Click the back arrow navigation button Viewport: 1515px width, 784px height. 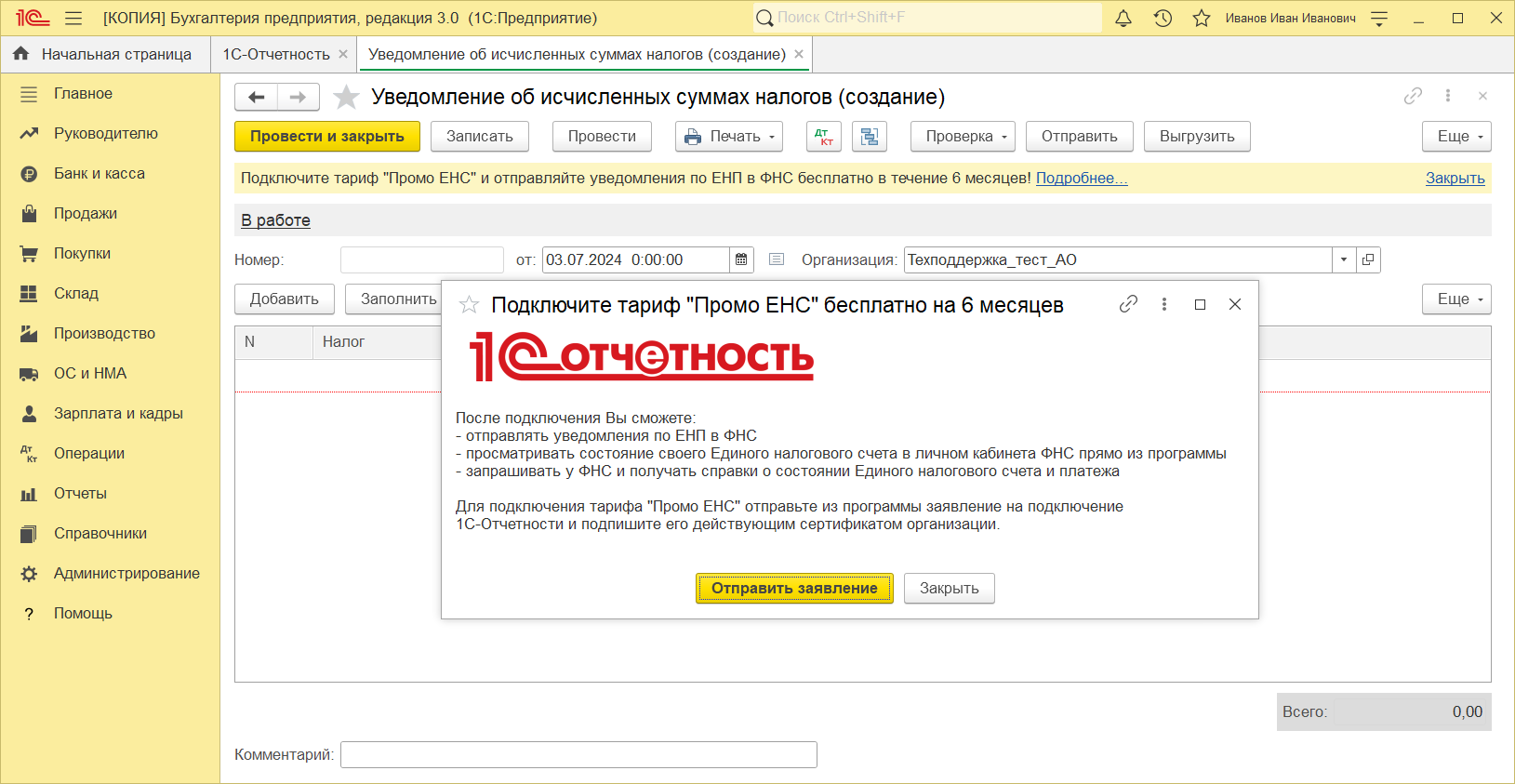[257, 97]
